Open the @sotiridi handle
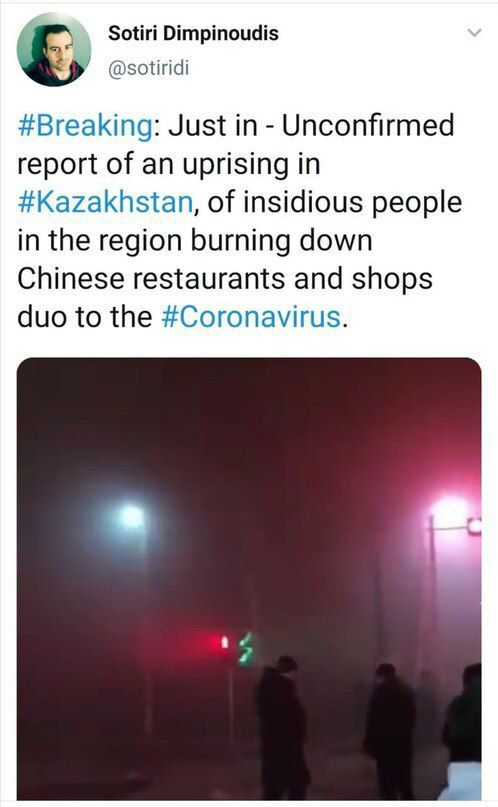This screenshot has width=498, height=807. [149, 67]
